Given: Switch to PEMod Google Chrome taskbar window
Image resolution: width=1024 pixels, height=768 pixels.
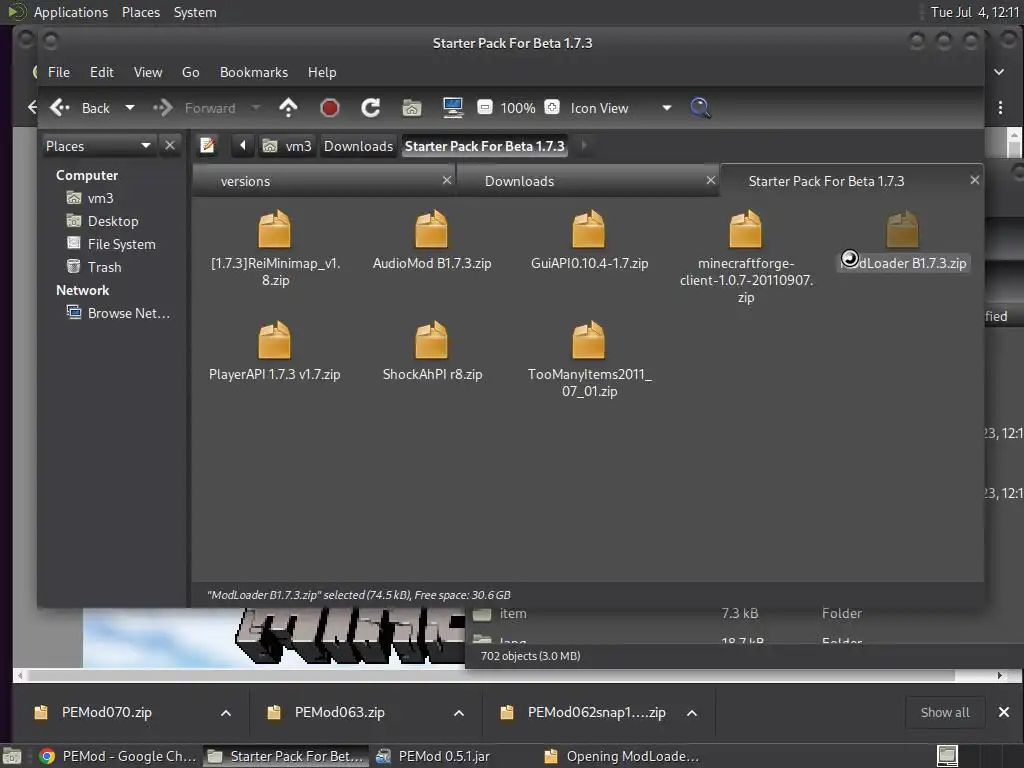Looking at the screenshot, I should [118, 756].
